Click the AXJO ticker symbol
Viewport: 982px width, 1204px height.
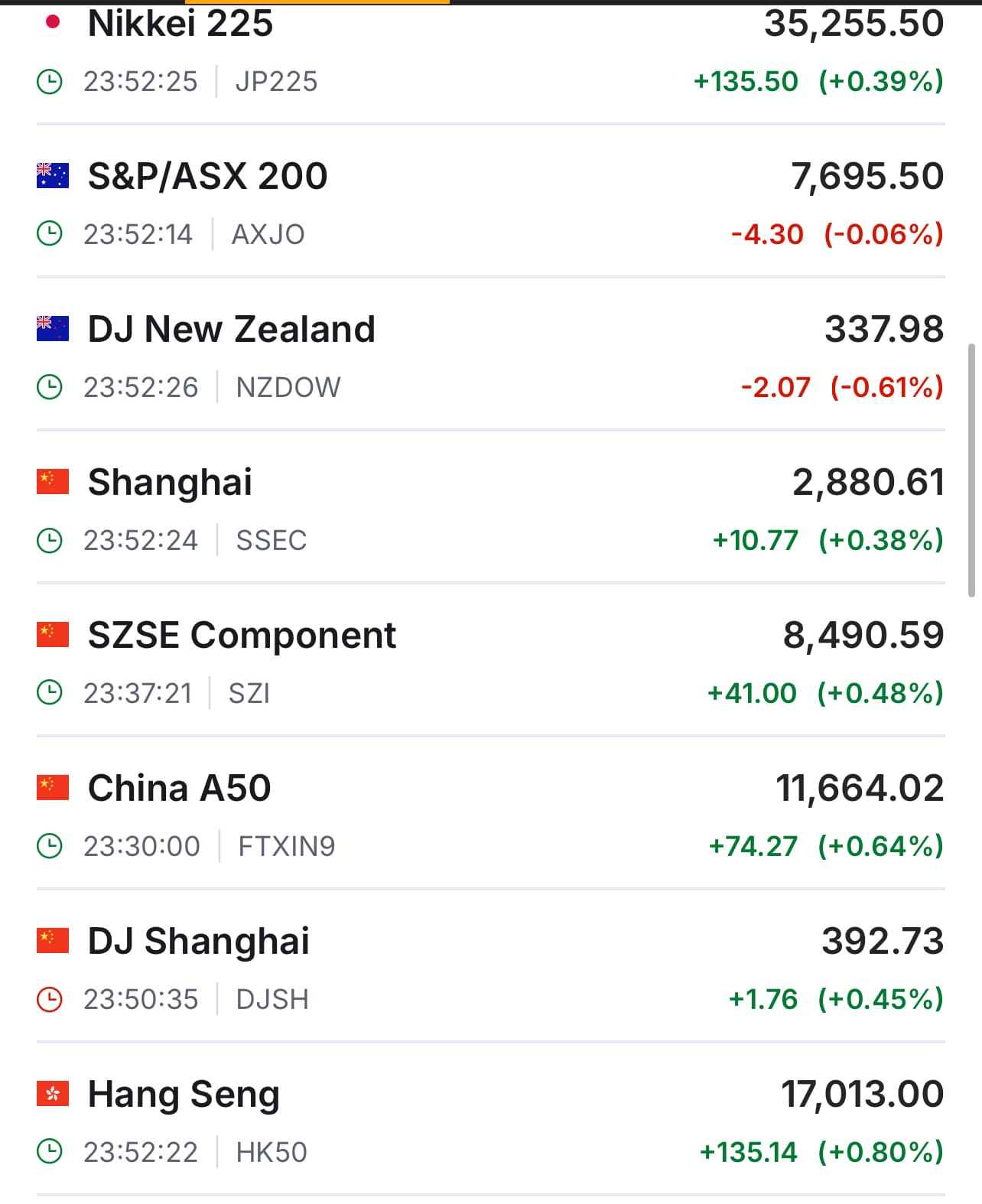[x=268, y=234]
